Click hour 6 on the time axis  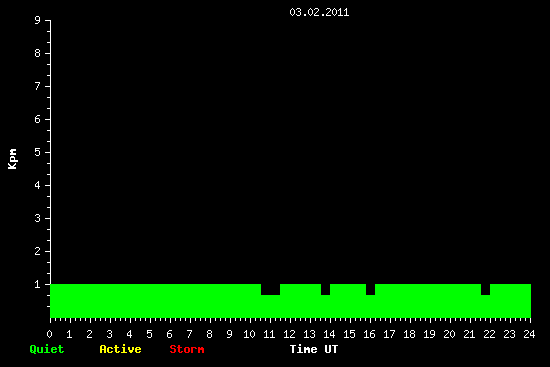[169, 334]
